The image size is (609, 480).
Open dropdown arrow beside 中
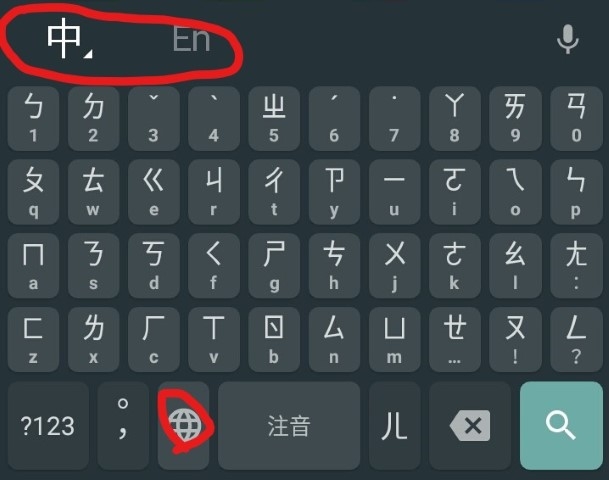pyautogui.click(x=88, y=54)
